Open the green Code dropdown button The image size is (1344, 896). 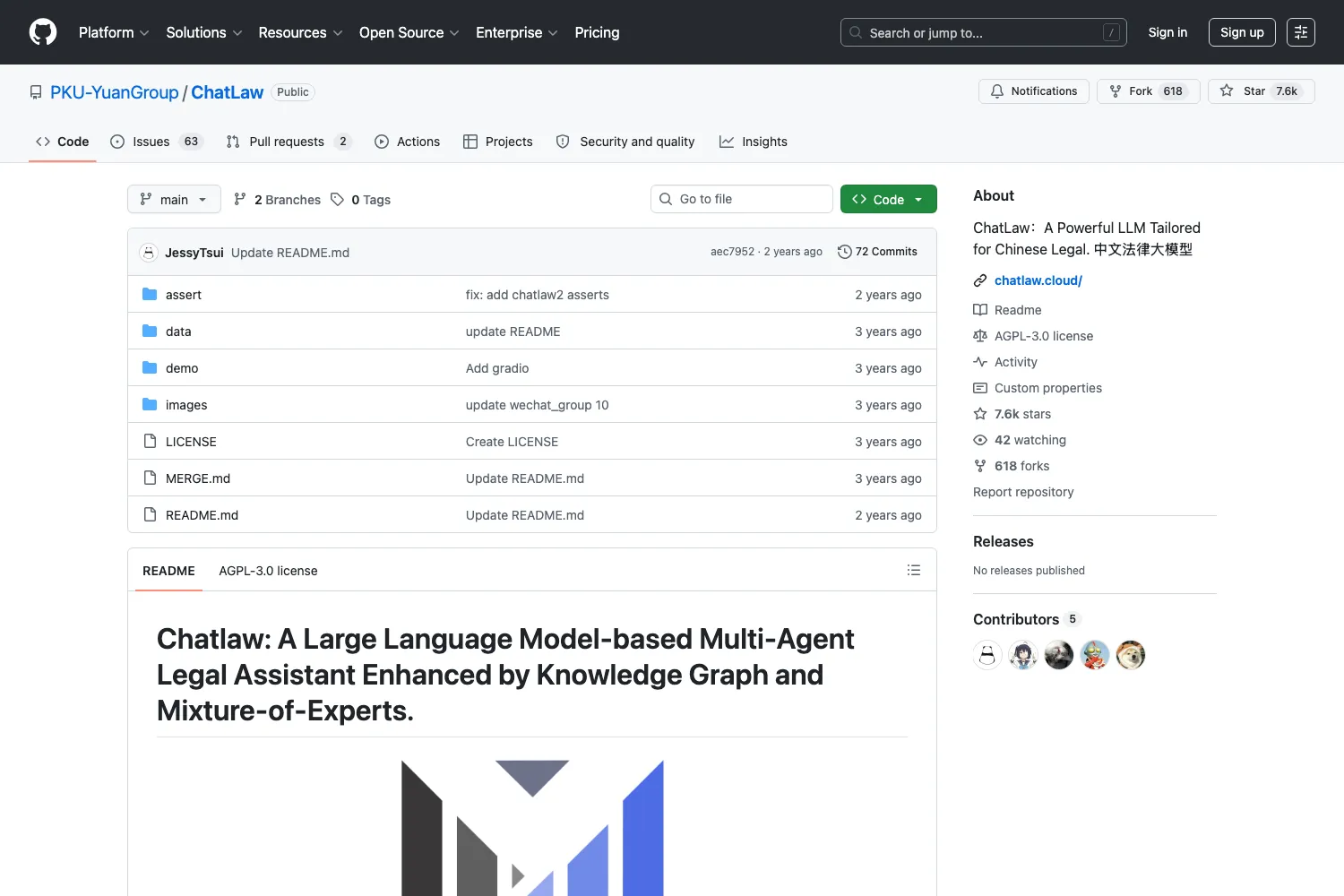tap(889, 199)
